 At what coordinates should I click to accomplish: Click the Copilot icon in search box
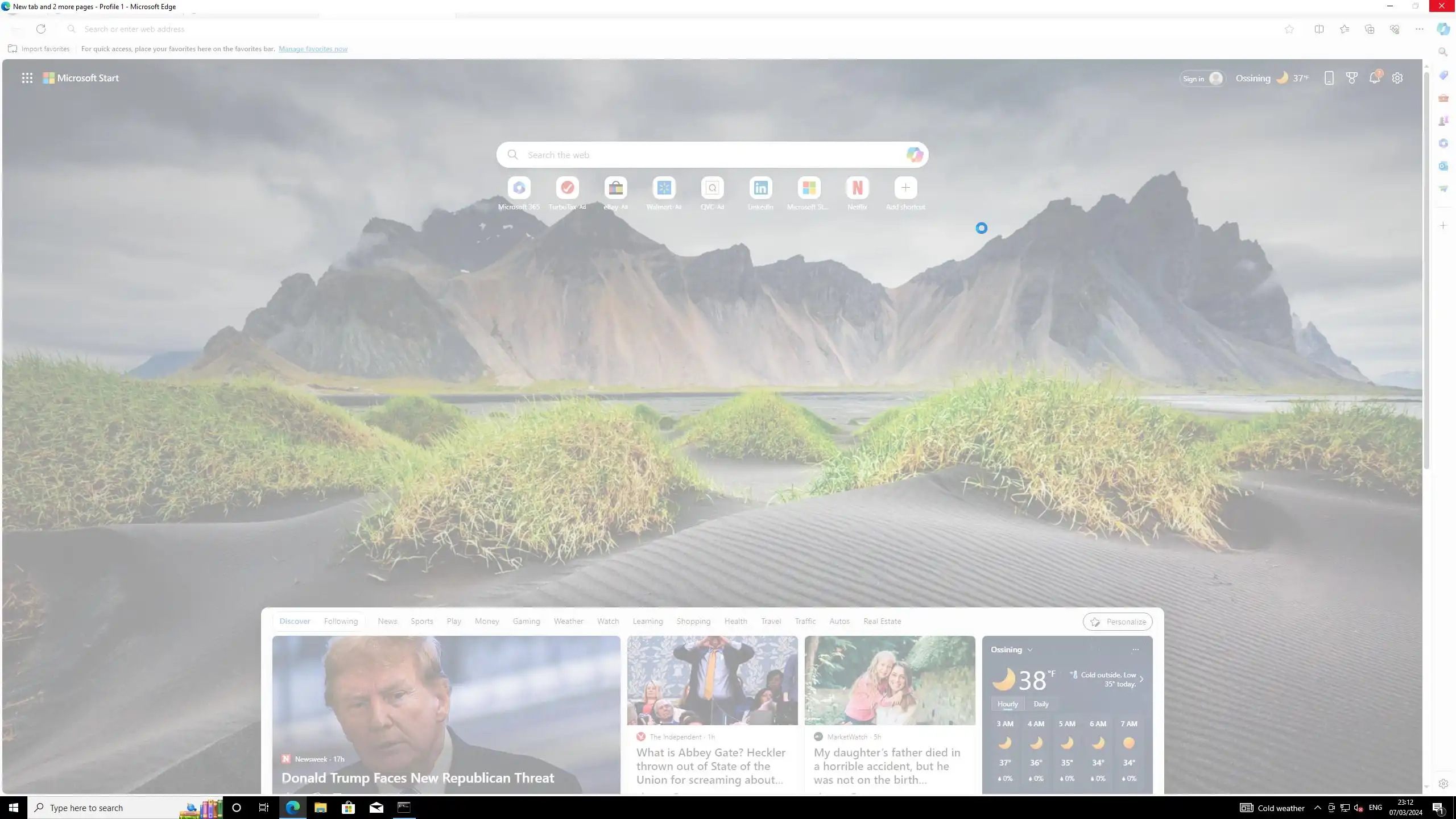pos(914,155)
